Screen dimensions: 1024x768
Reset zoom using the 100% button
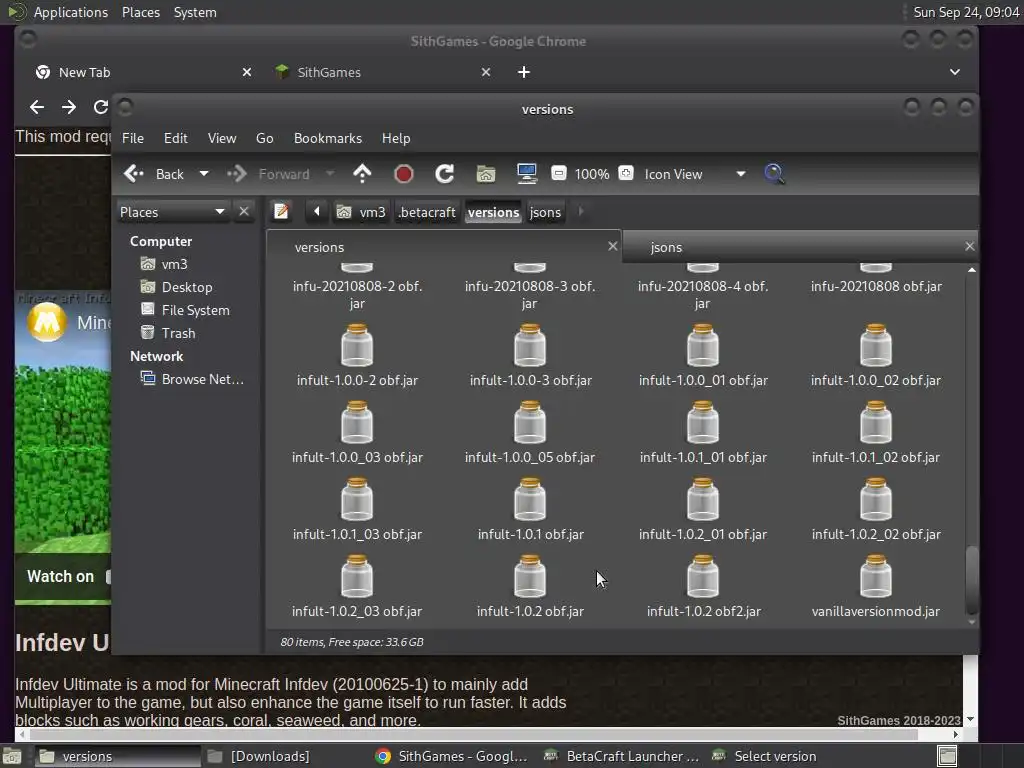[x=592, y=174]
